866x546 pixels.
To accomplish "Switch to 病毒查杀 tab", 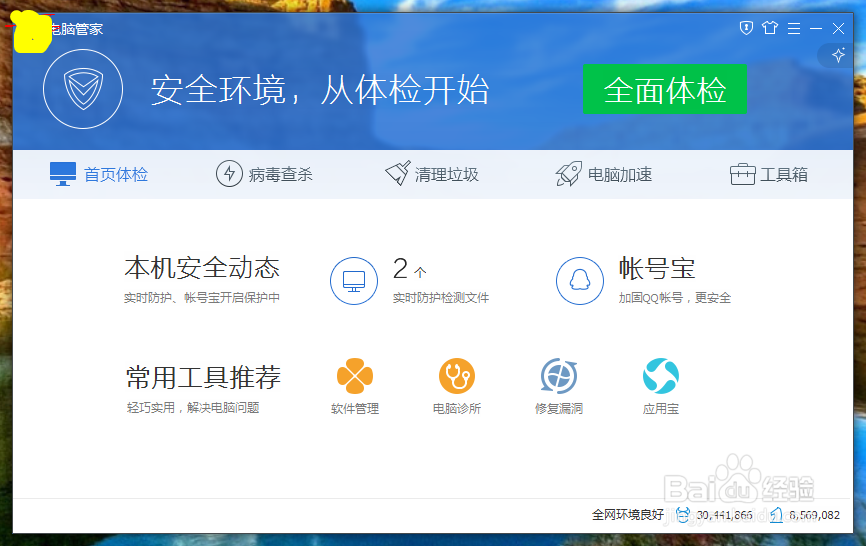I will 264,174.
